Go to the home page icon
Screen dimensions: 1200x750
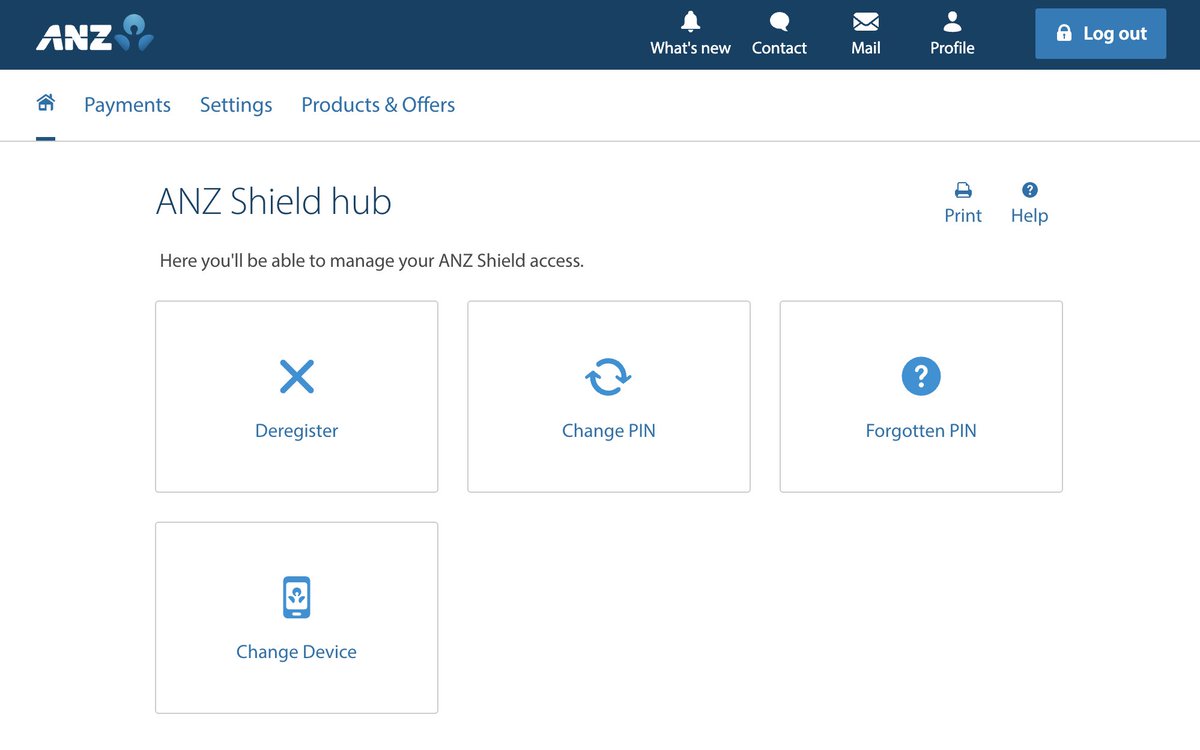(45, 103)
